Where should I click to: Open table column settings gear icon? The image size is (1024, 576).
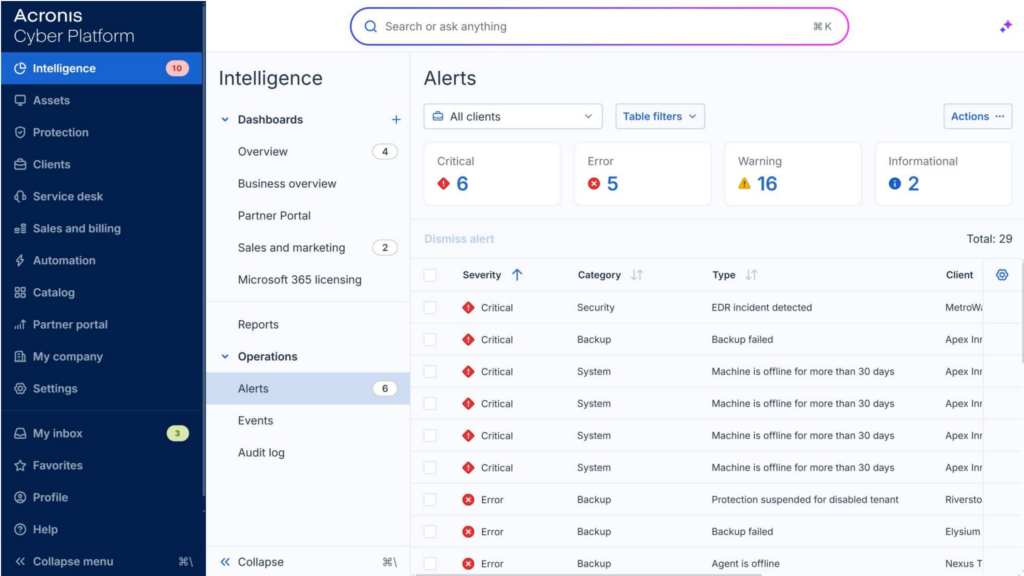[1002, 275]
